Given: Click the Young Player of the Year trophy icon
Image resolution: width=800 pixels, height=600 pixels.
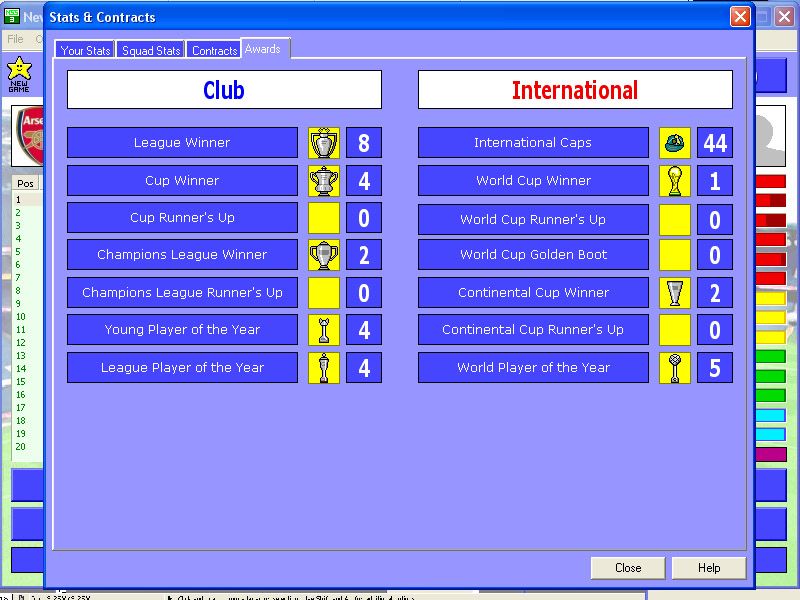Looking at the screenshot, I should [324, 330].
